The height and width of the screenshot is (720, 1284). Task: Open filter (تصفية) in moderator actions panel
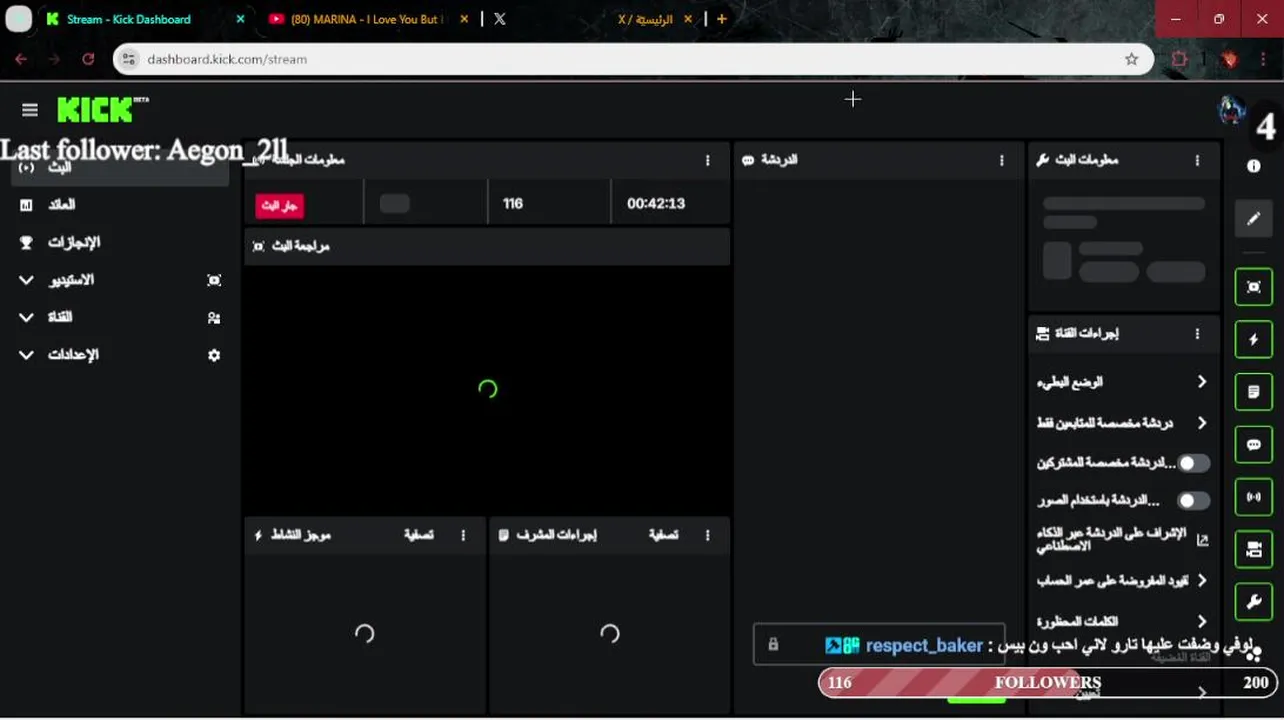[x=663, y=535]
